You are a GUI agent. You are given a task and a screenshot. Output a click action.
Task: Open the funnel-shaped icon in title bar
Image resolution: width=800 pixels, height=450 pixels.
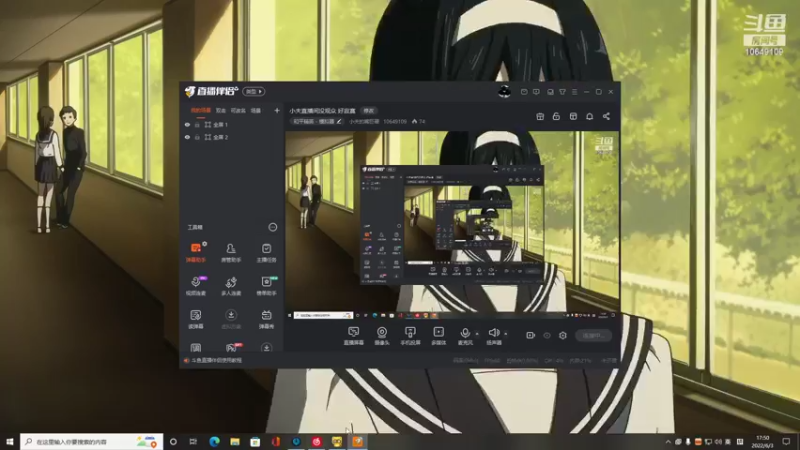tap(562, 92)
